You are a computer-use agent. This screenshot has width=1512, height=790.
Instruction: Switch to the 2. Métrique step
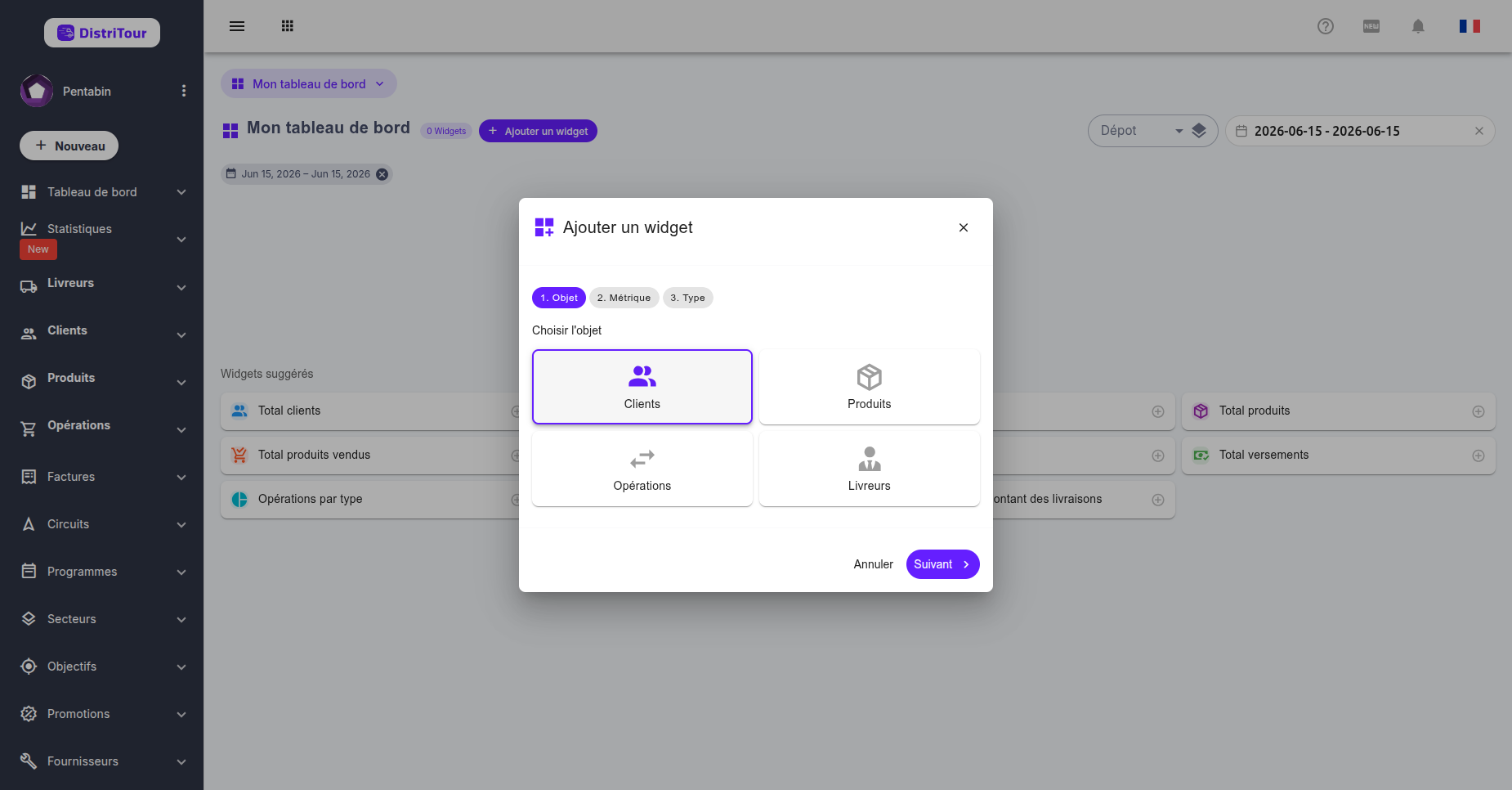pos(624,298)
